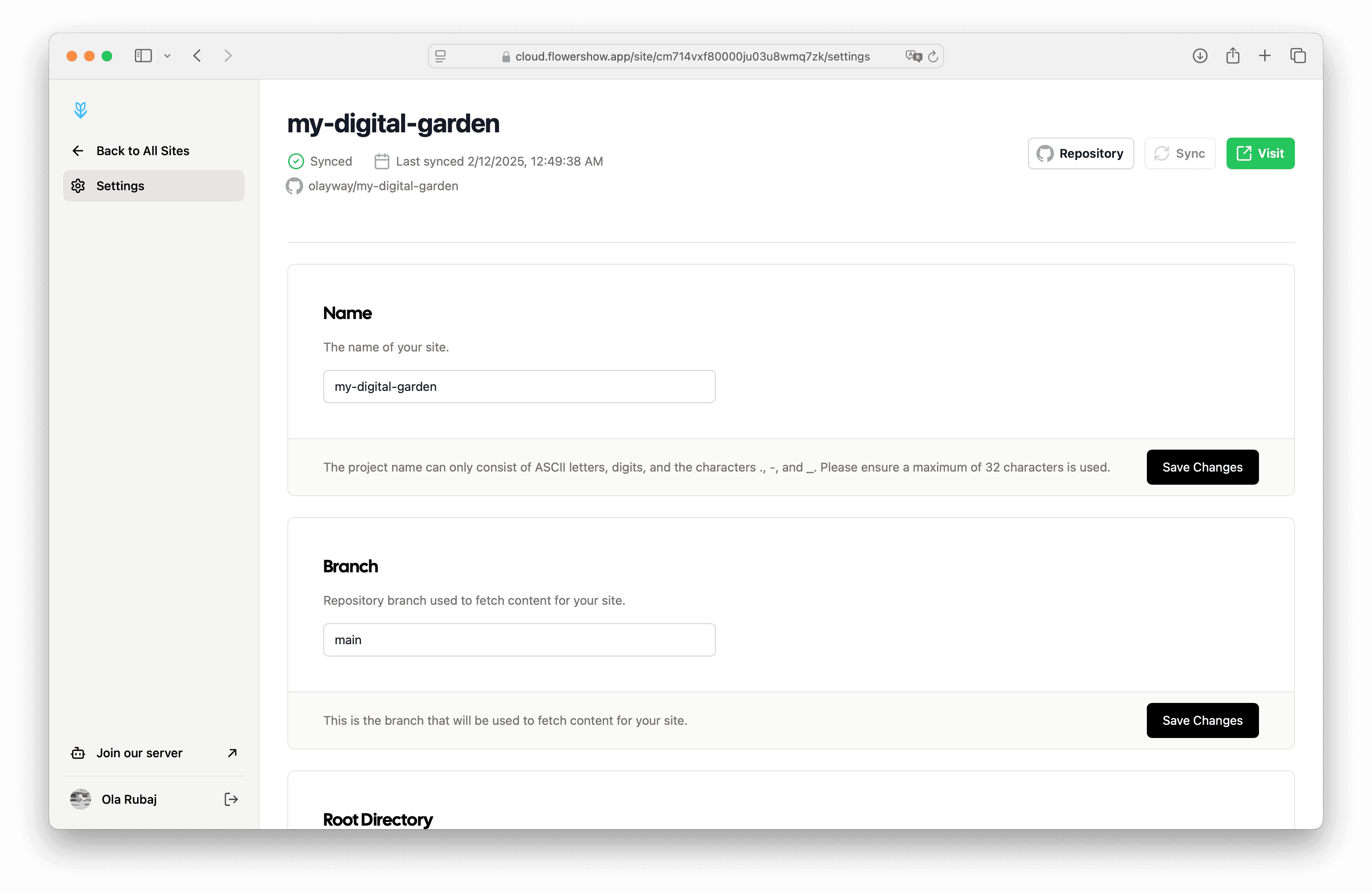Click the green Synced checkmark icon

click(296, 161)
